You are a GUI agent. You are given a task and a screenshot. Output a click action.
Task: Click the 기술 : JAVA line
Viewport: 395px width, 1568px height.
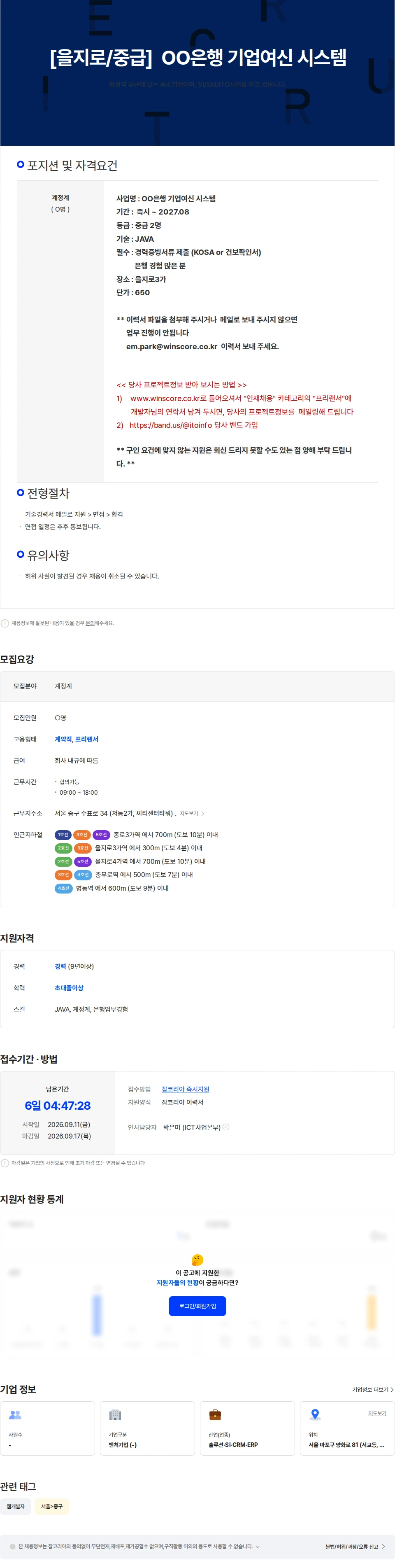click(x=135, y=238)
